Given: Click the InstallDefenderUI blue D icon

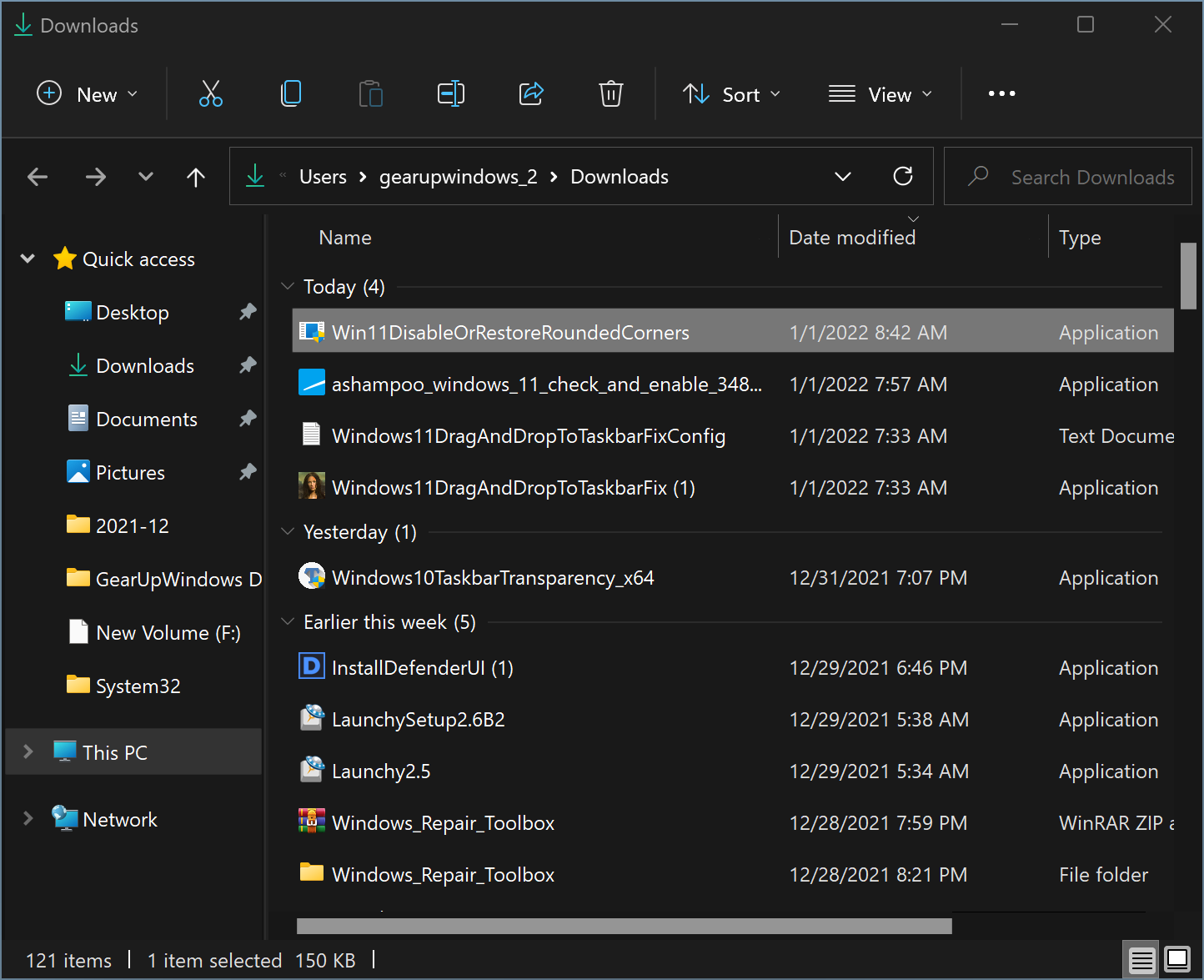Looking at the screenshot, I should coord(312,666).
